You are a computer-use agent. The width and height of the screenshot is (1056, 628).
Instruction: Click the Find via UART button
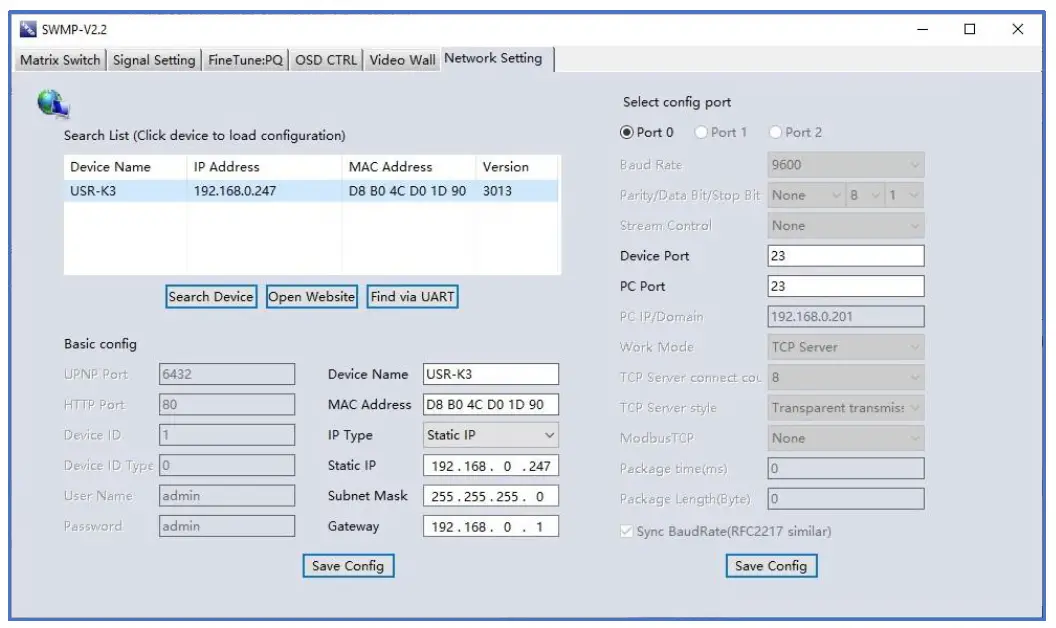coord(412,296)
